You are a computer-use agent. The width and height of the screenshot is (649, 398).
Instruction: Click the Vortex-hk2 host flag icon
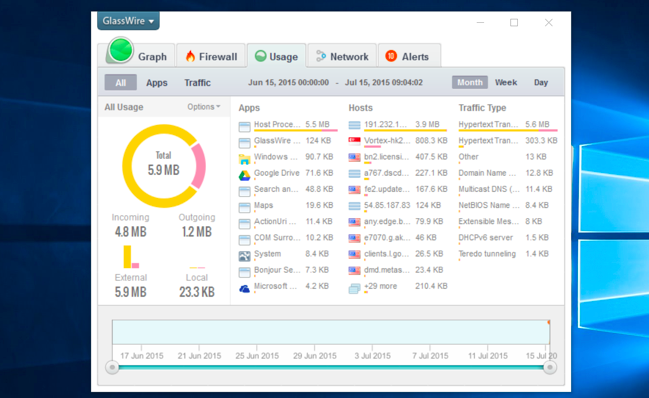[x=354, y=141]
